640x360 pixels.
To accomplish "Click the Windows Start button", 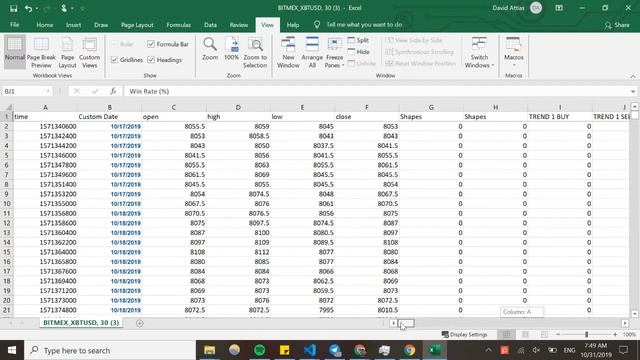I will [x=12, y=350].
